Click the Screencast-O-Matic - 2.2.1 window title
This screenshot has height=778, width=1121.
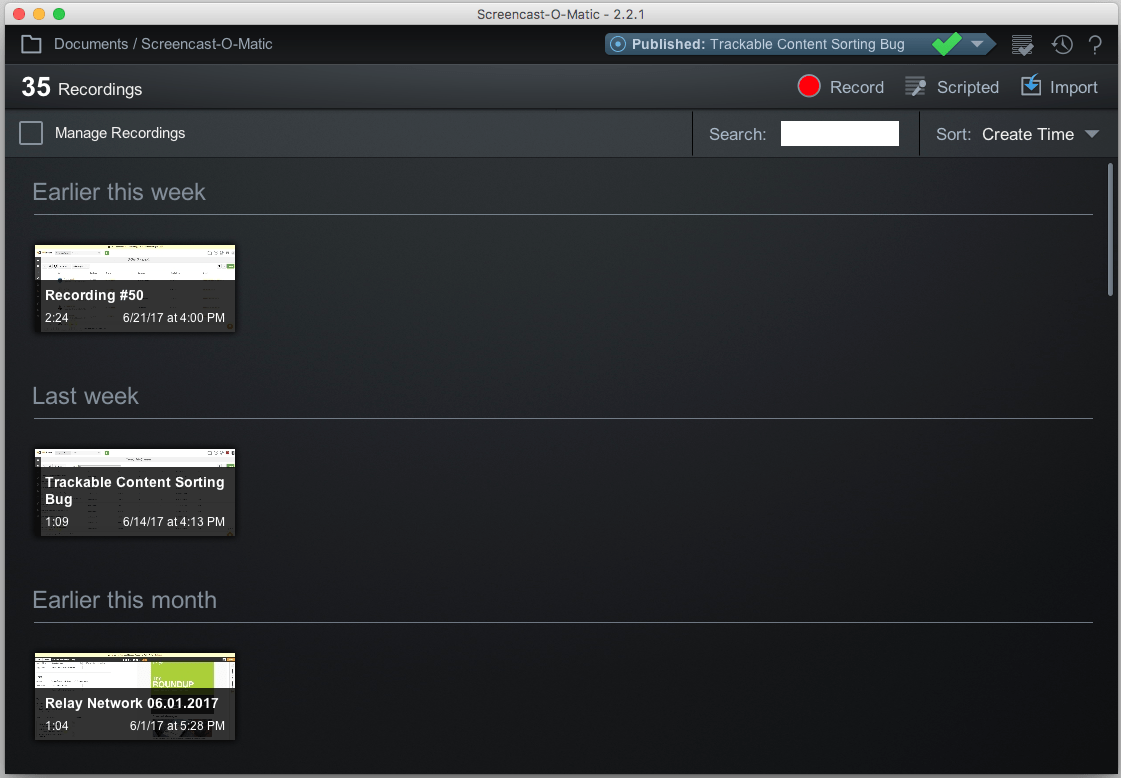[560, 14]
